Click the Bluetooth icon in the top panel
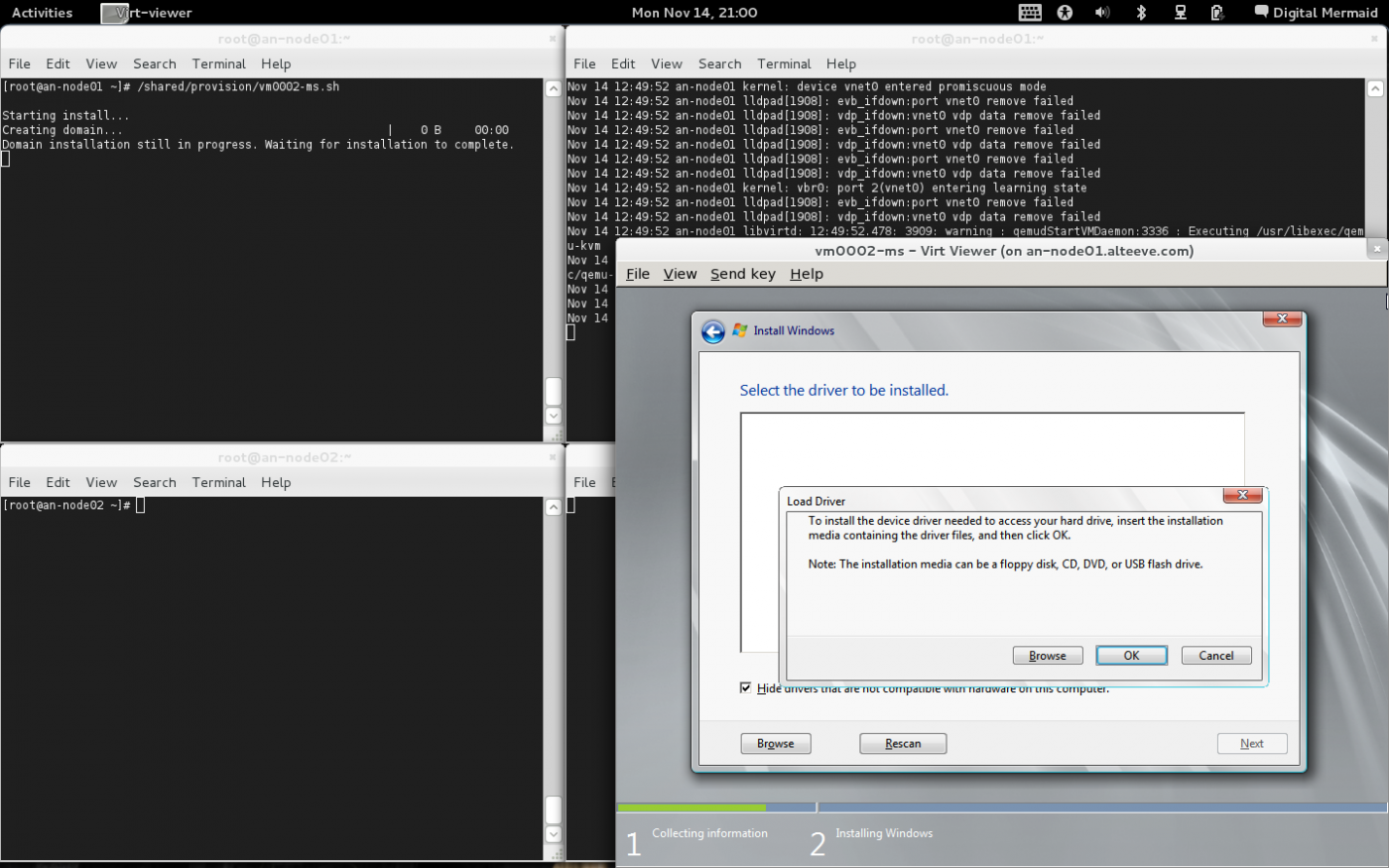The image size is (1389, 868). point(1141,13)
